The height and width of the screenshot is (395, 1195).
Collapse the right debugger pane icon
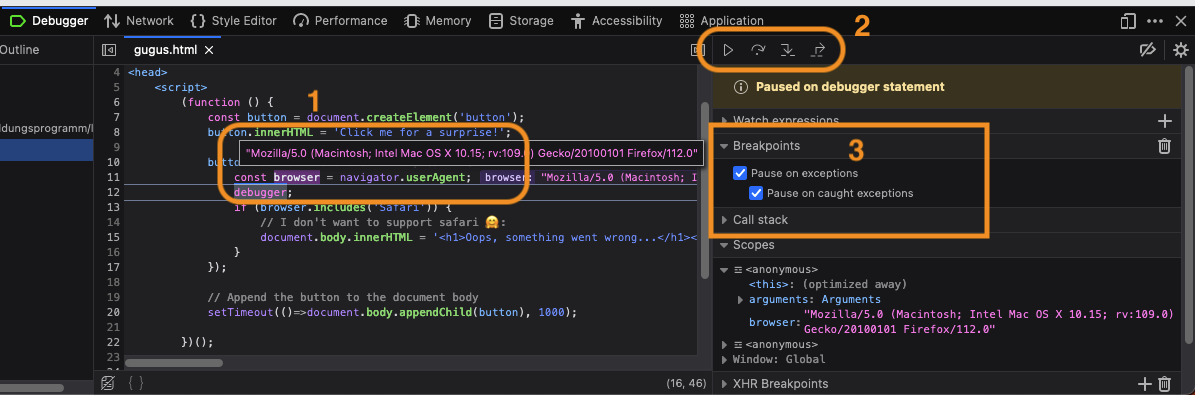click(697, 50)
